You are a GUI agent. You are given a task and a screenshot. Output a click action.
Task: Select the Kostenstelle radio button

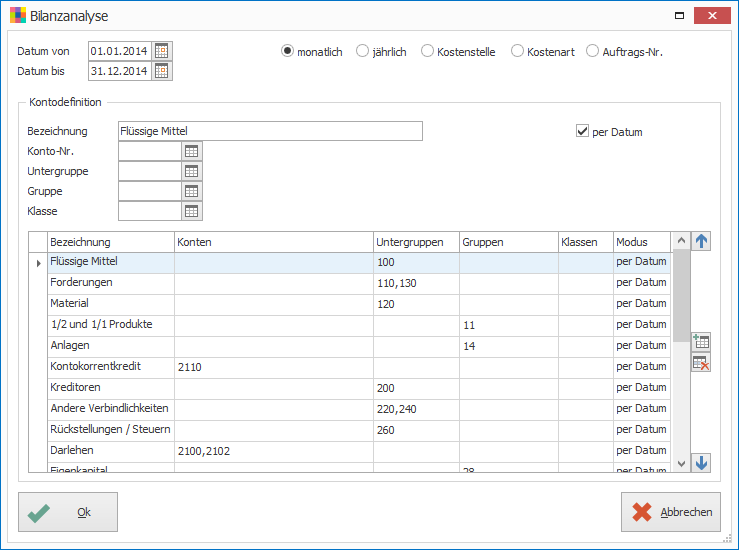click(427, 51)
